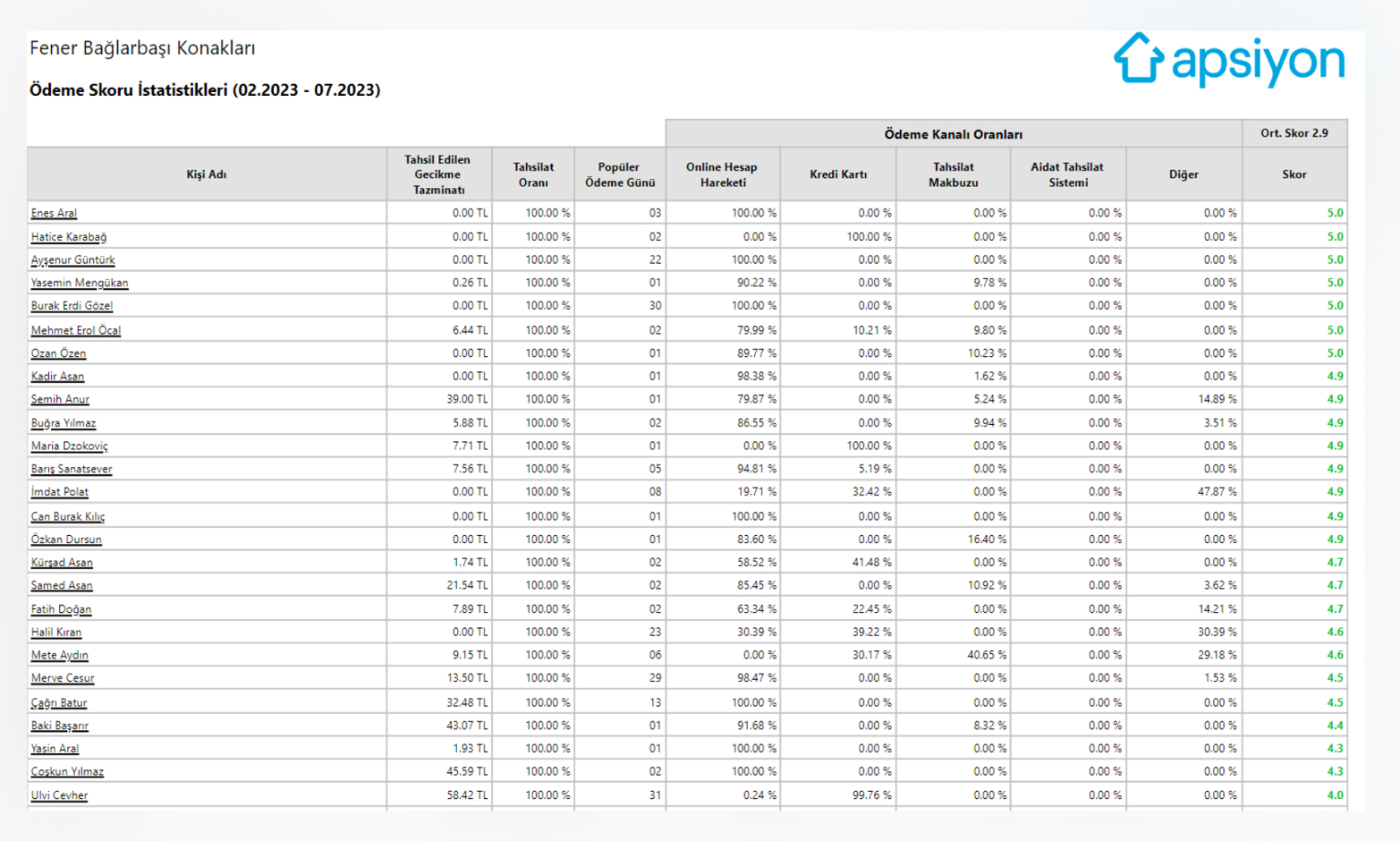Select the Kredi Kartı column header
The width and height of the screenshot is (1400, 841).
(x=838, y=174)
